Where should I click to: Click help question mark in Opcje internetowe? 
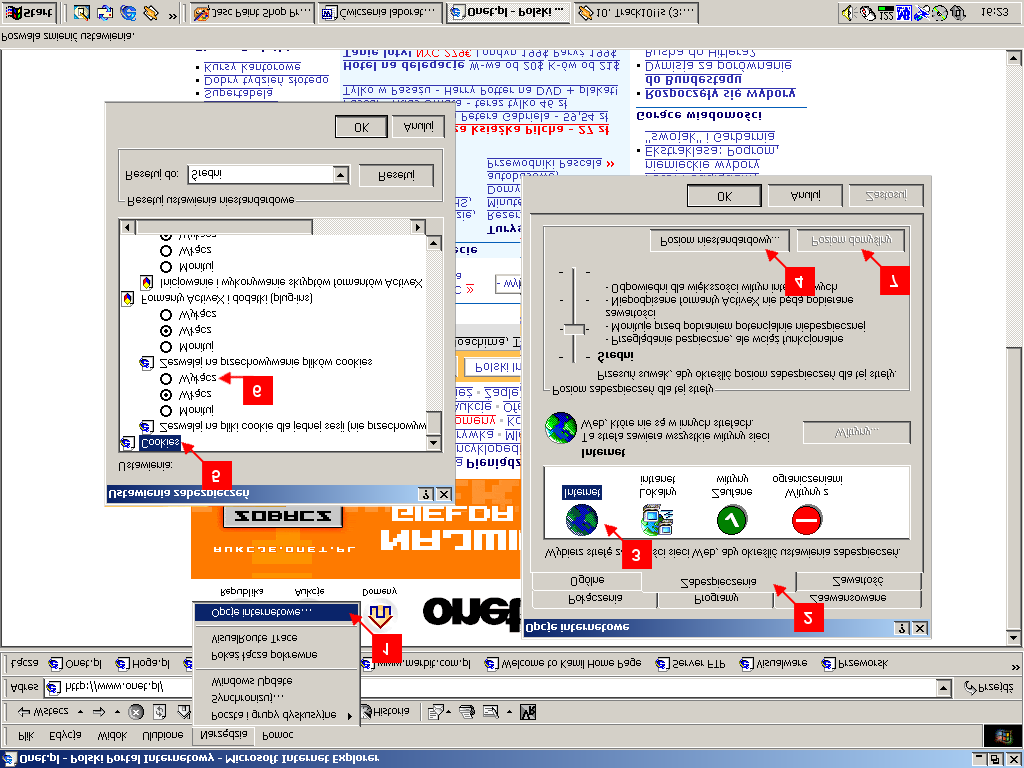902,628
